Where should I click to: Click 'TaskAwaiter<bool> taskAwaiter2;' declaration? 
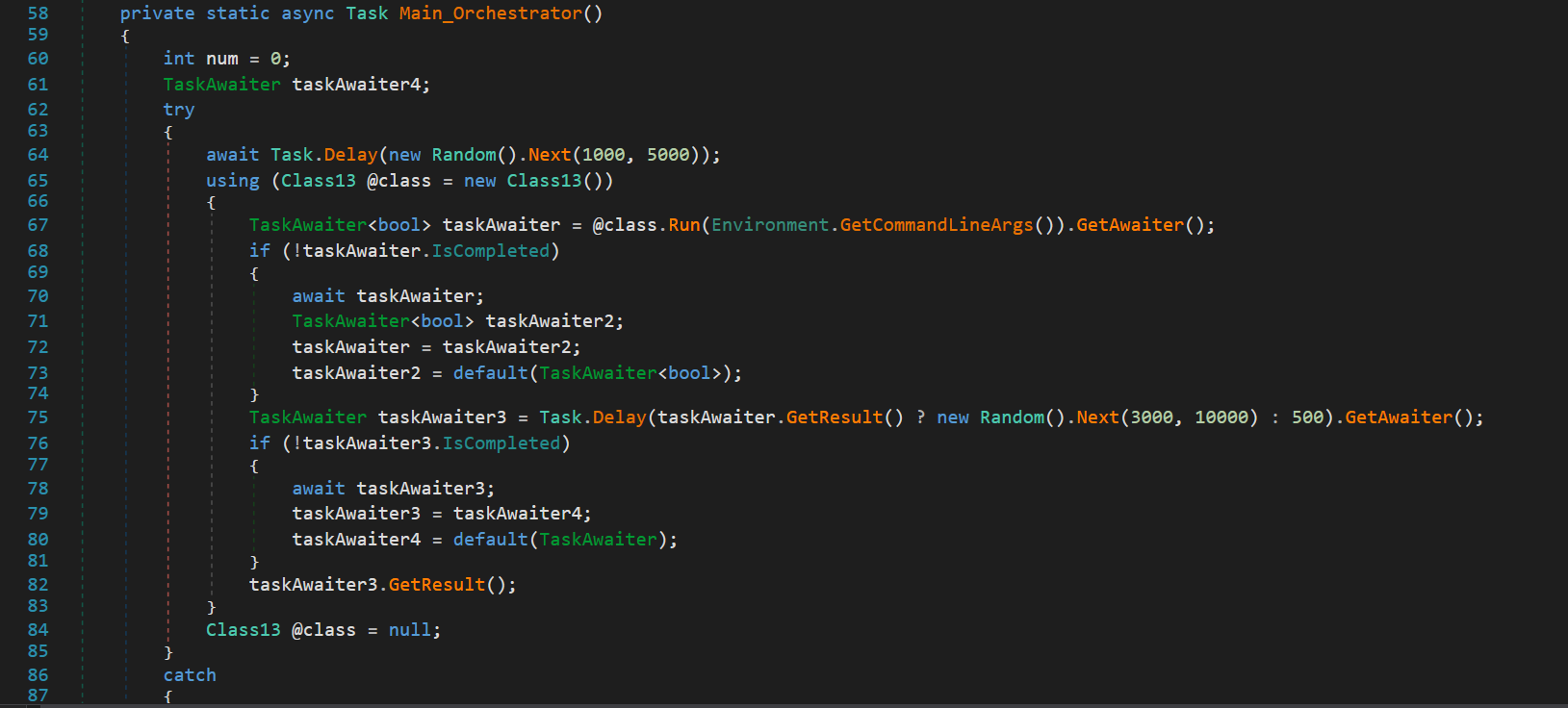pyautogui.click(x=458, y=321)
